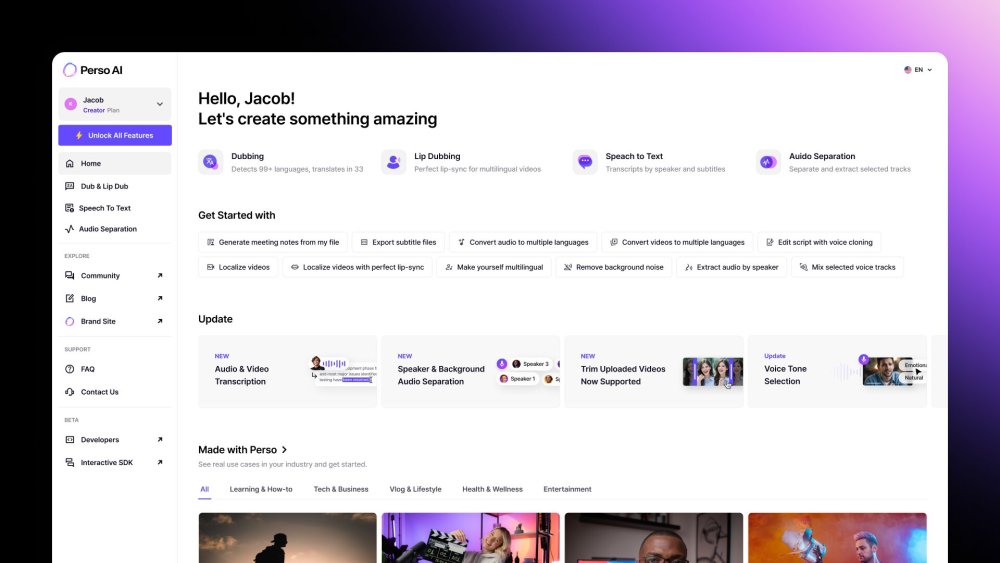
Task: Click Unlock All Features button
Action: click(115, 135)
